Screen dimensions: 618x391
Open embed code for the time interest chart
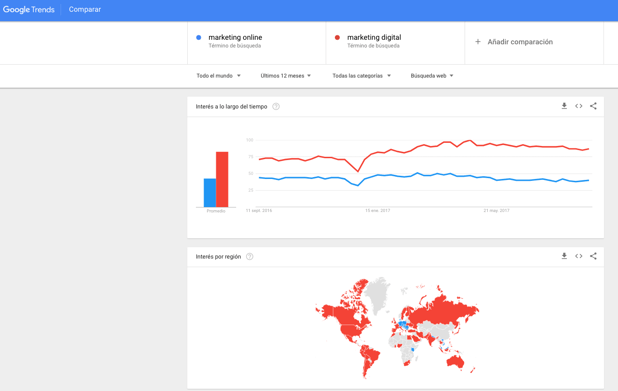(x=579, y=106)
